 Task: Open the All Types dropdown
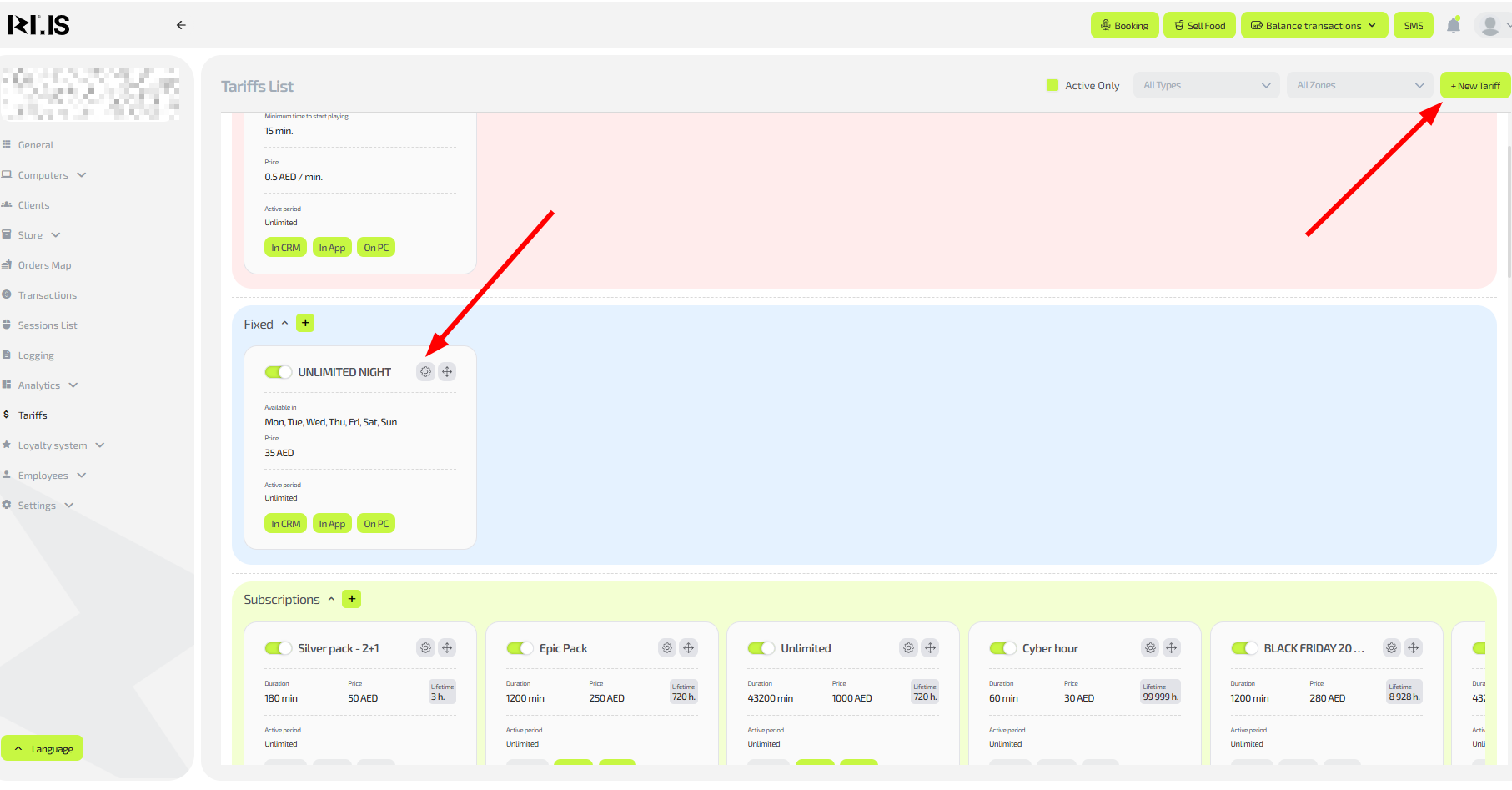pyautogui.click(x=1205, y=85)
